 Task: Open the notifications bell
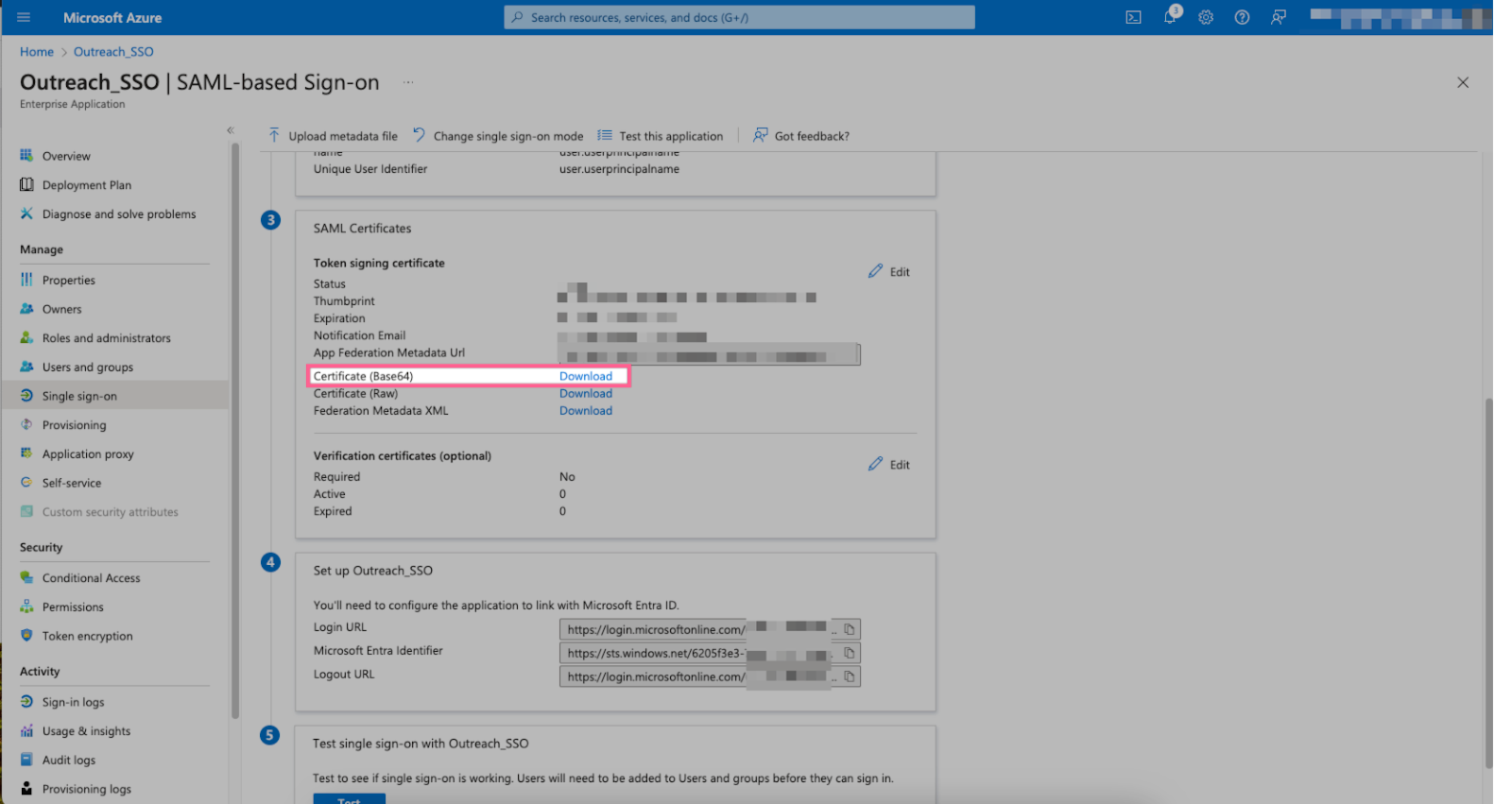[x=1171, y=16]
